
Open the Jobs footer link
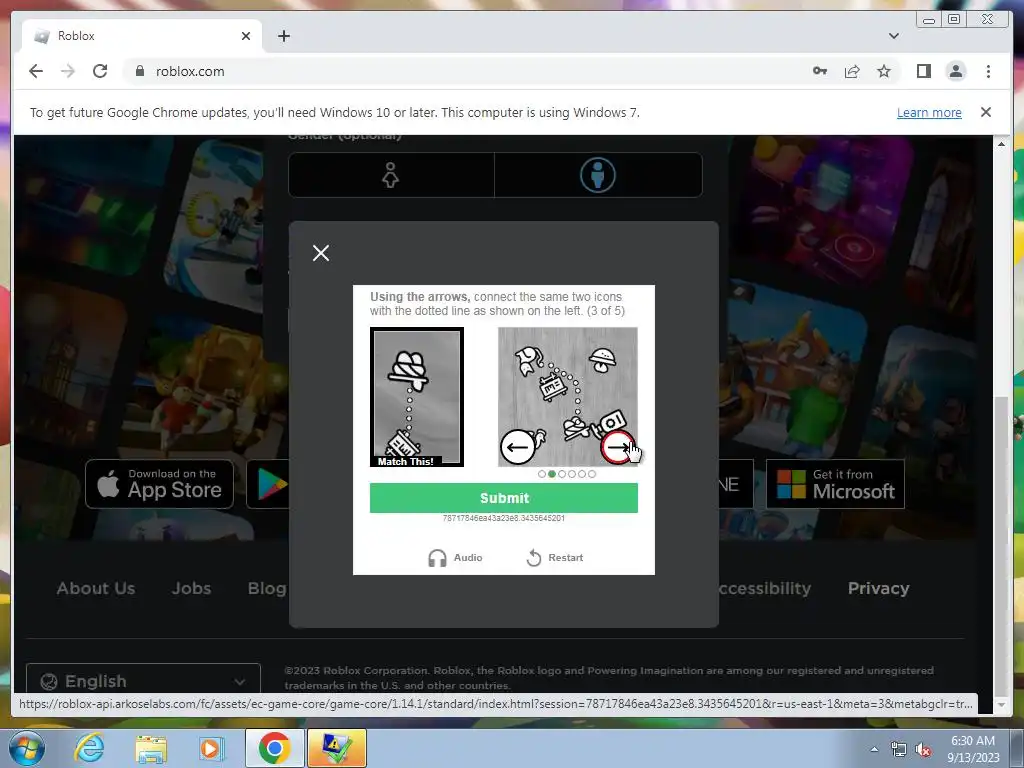[x=191, y=588]
